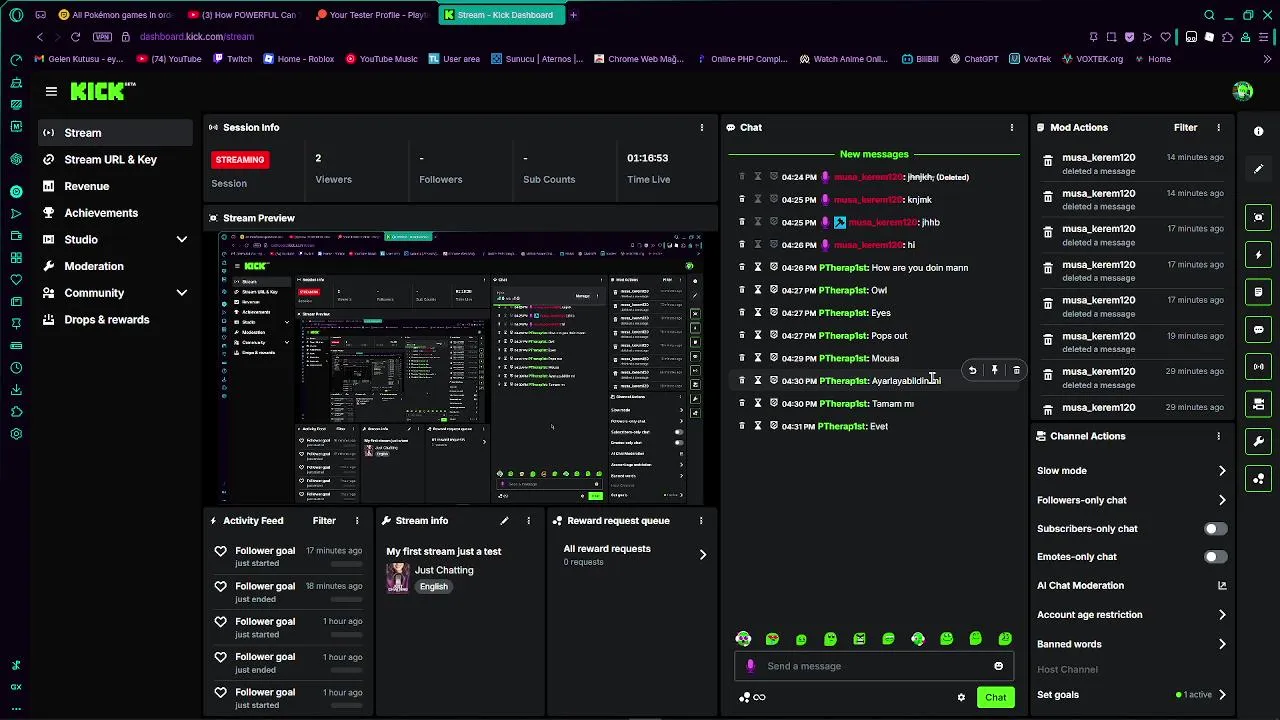The image size is (1280, 720).
Task: Open Session Info three-dot menu
Action: [x=701, y=128]
